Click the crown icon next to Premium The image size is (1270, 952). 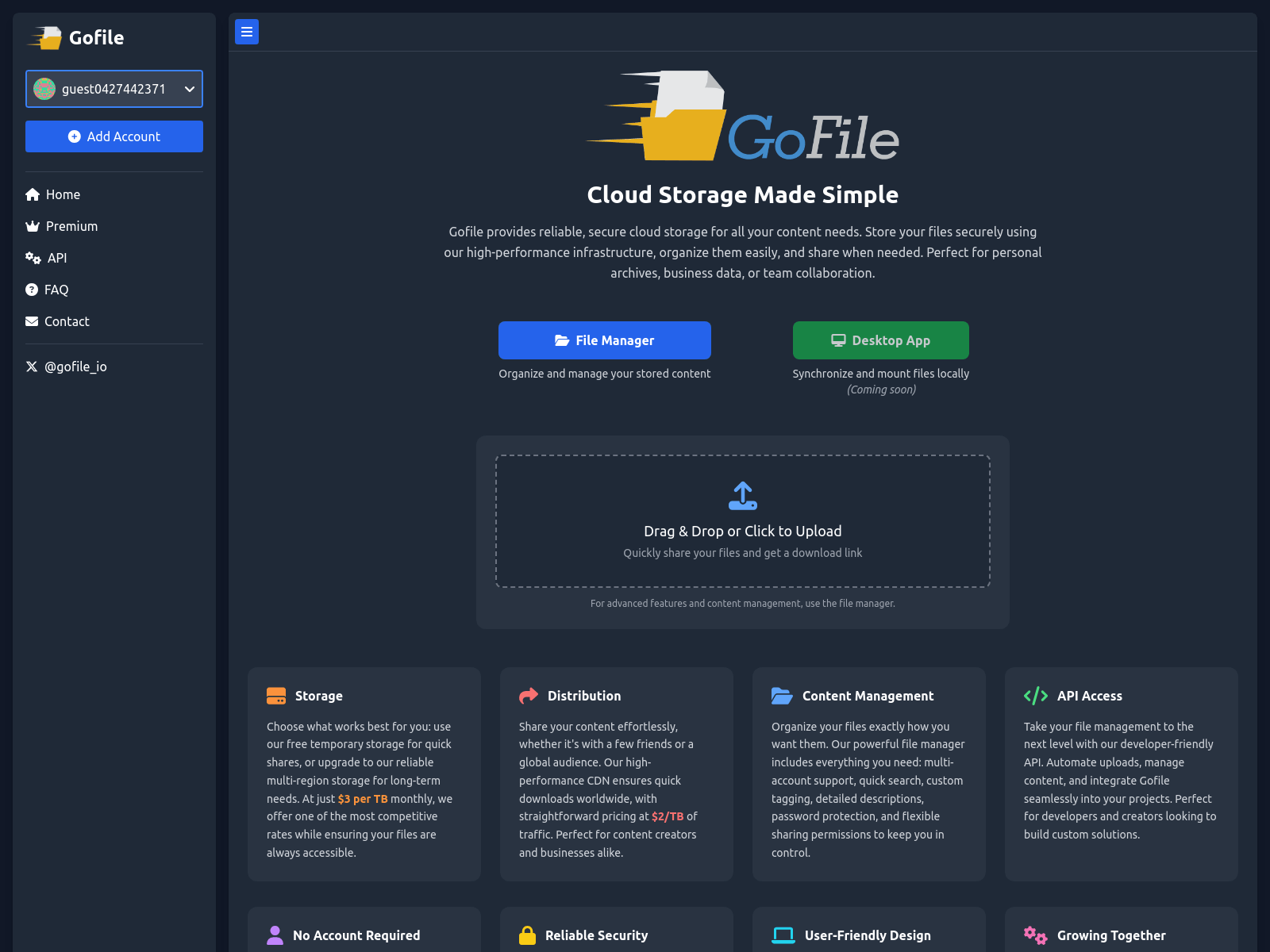click(33, 226)
